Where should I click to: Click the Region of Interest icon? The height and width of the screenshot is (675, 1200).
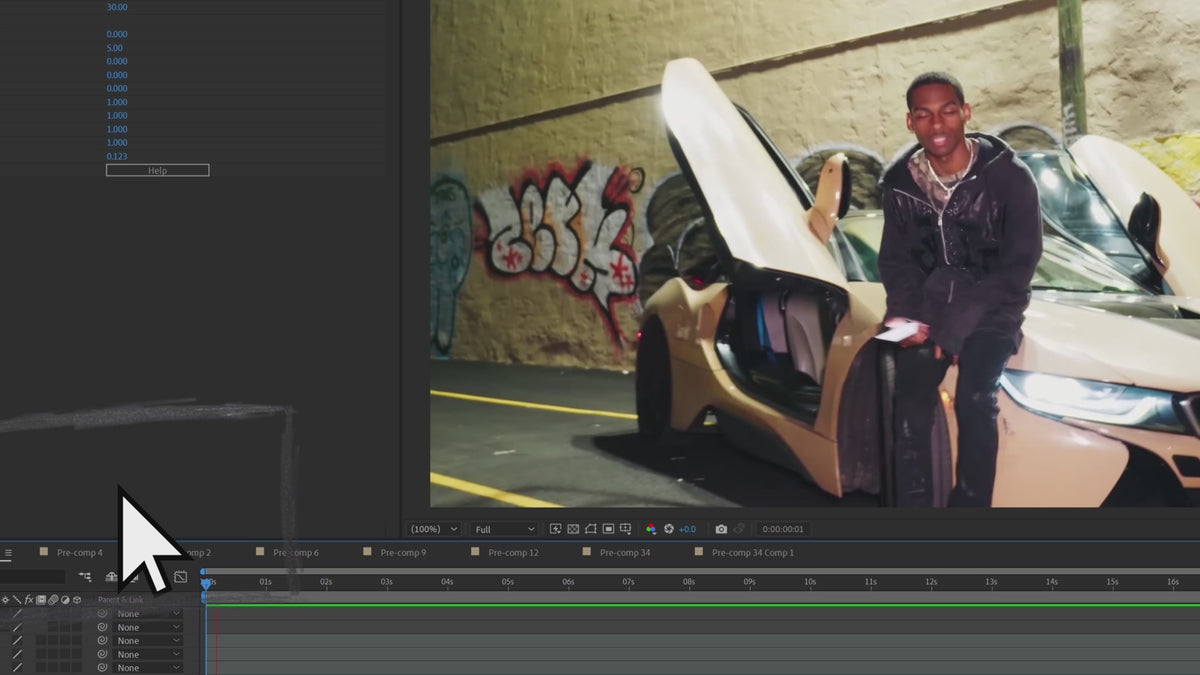[608, 529]
